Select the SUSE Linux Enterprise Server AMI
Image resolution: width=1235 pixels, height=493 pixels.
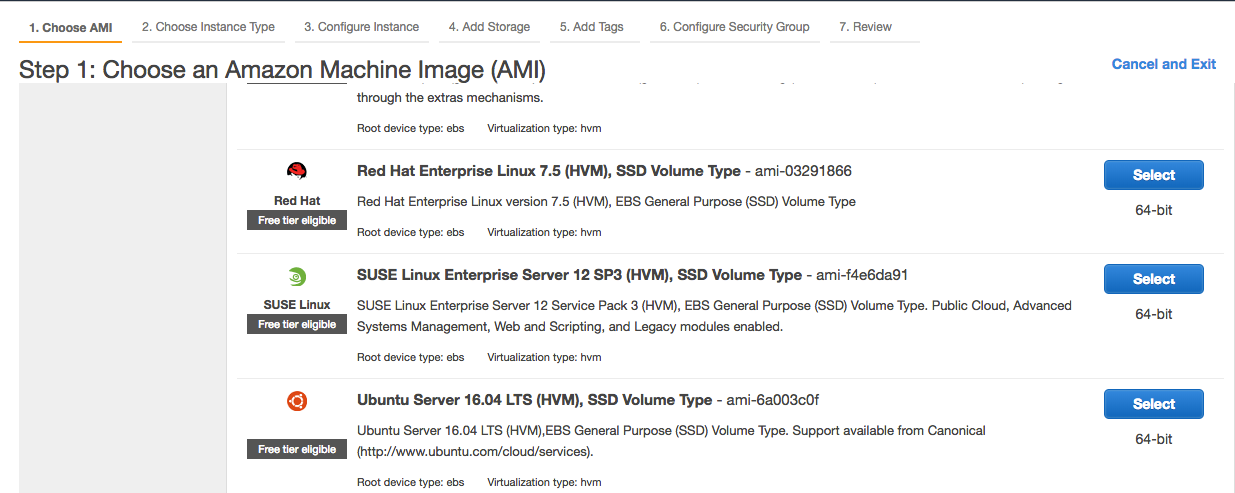pyautogui.click(x=1154, y=279)
